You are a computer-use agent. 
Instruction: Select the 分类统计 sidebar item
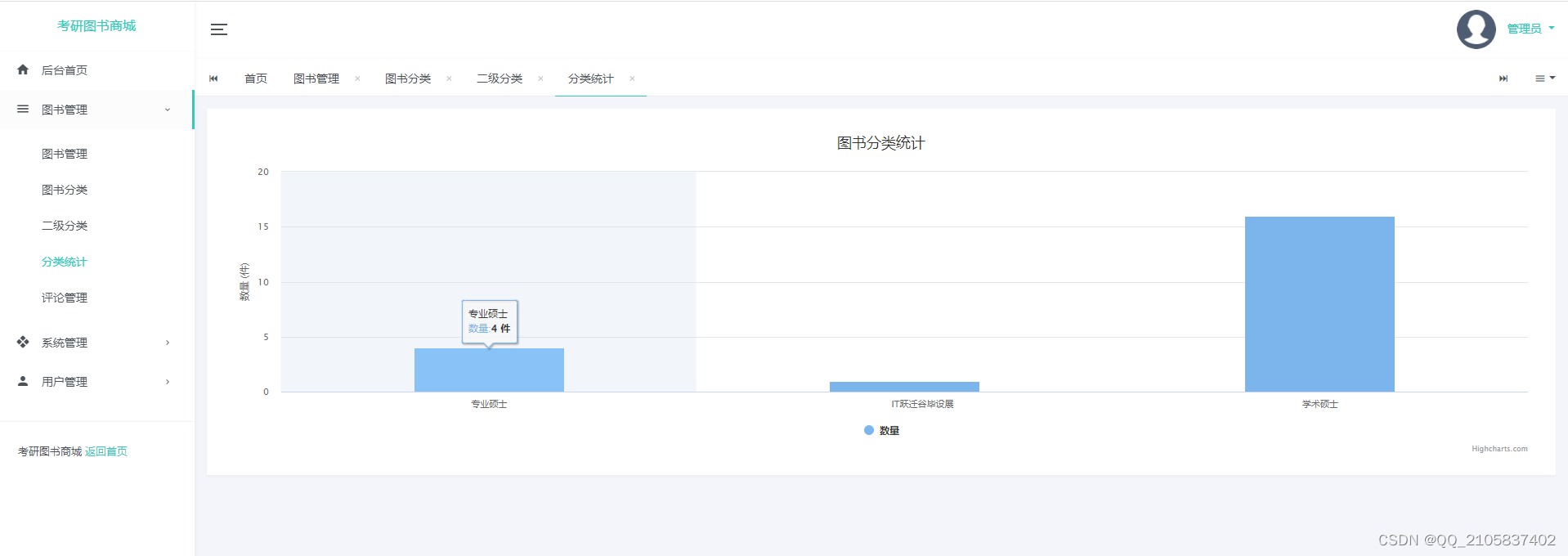coord(65,262)
